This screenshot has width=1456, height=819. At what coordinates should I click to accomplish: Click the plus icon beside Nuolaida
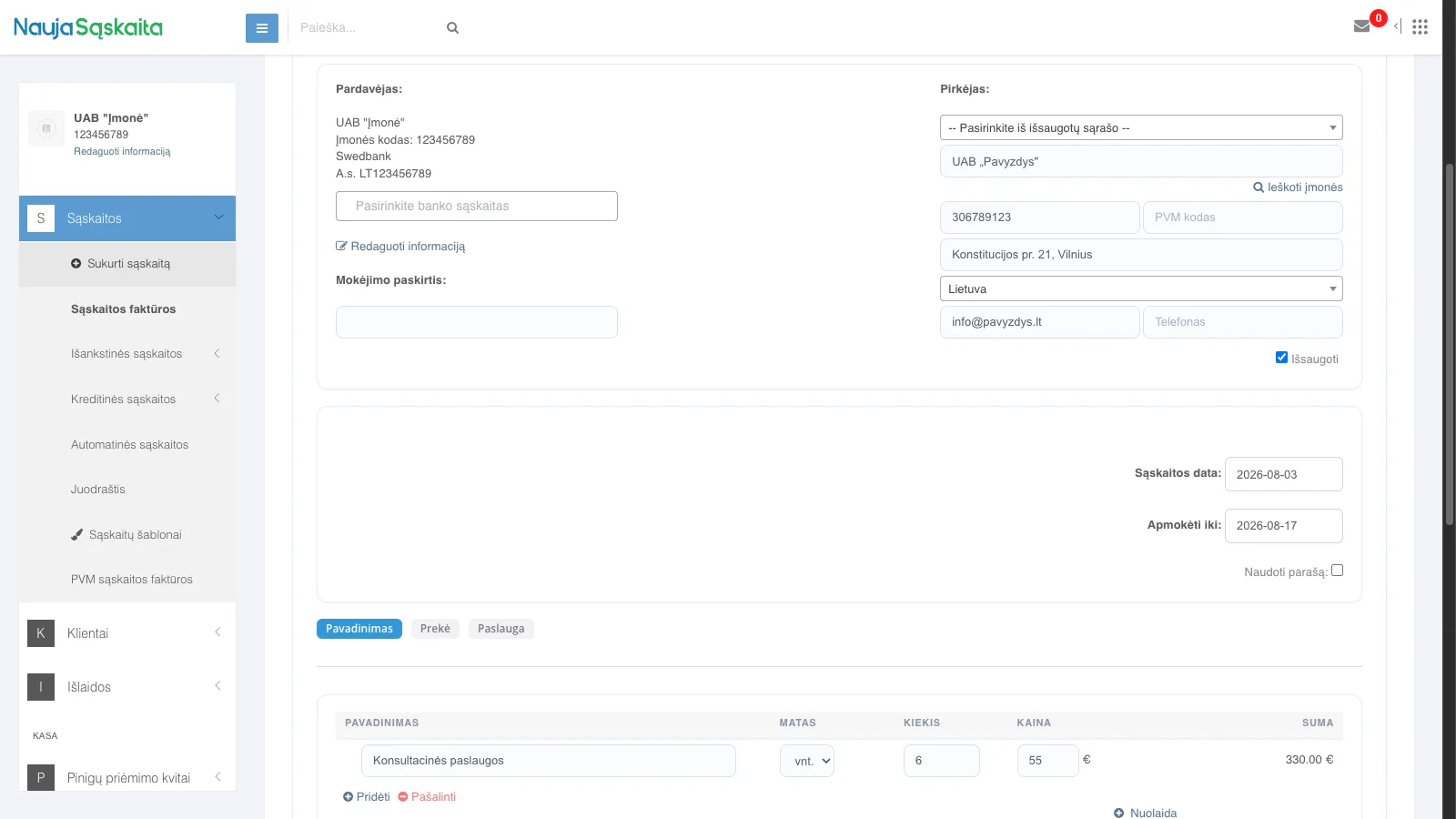click(x=1119, y=814)
